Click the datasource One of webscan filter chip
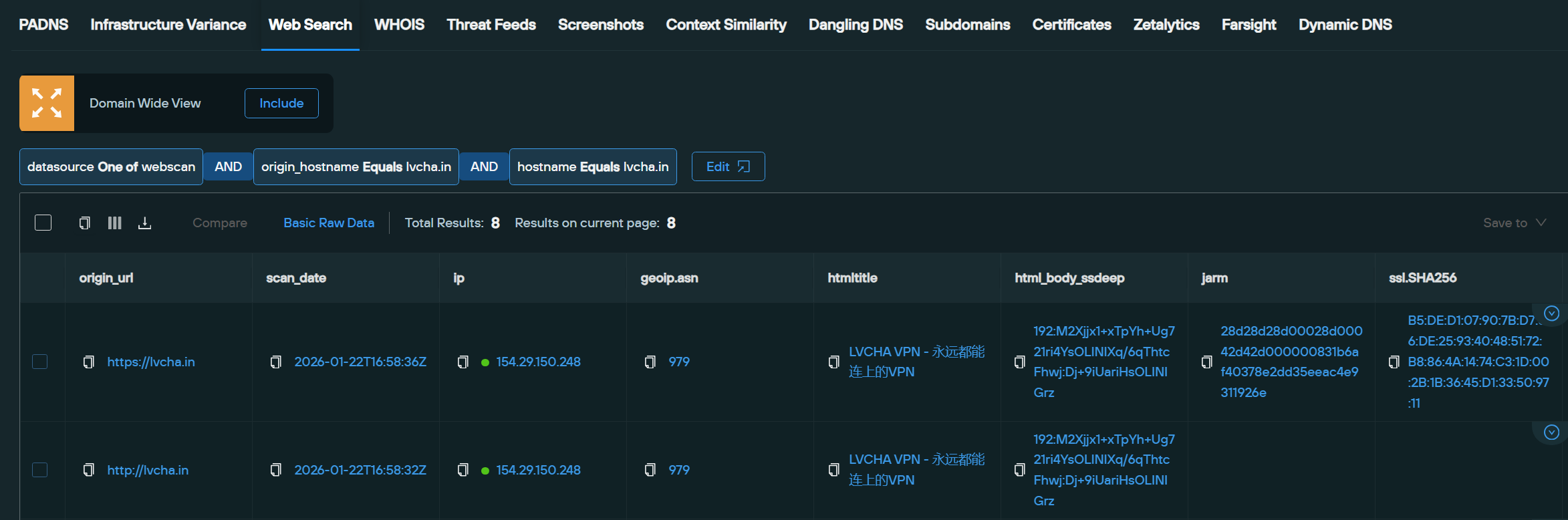This screenshot has height=520, width=1568. (111, 166)
